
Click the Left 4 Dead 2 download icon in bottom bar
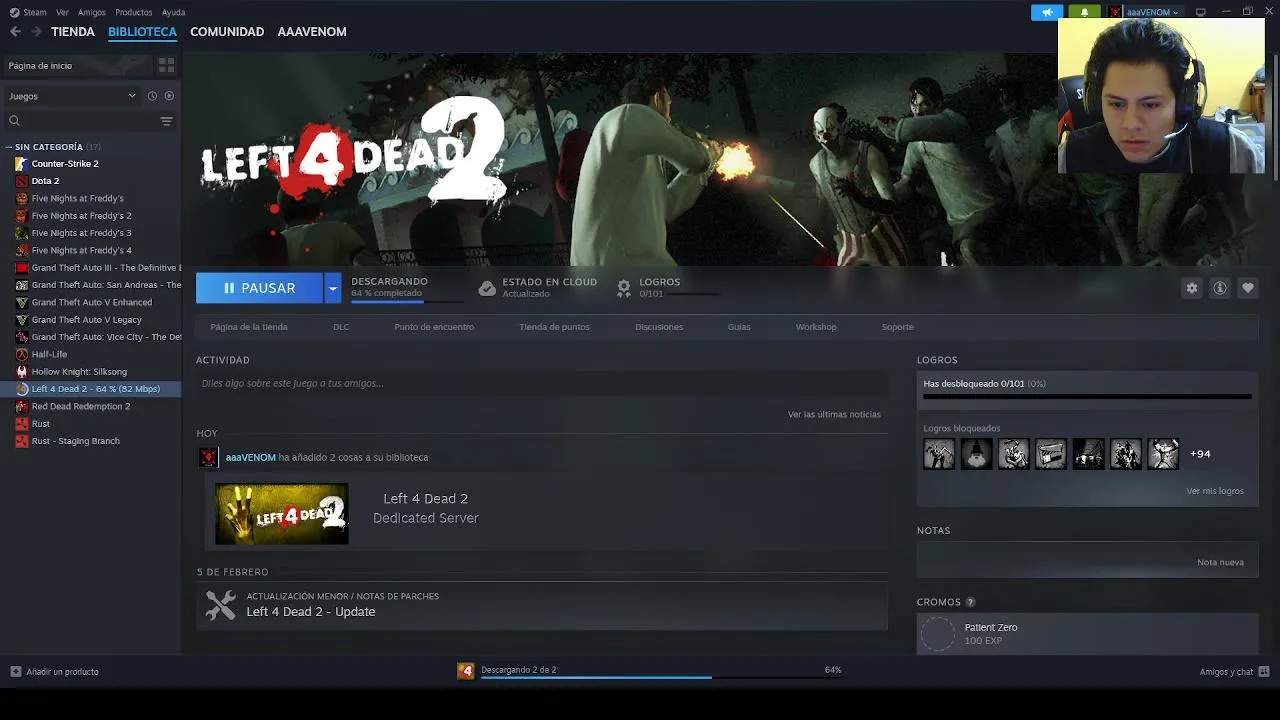click(465, 671)
